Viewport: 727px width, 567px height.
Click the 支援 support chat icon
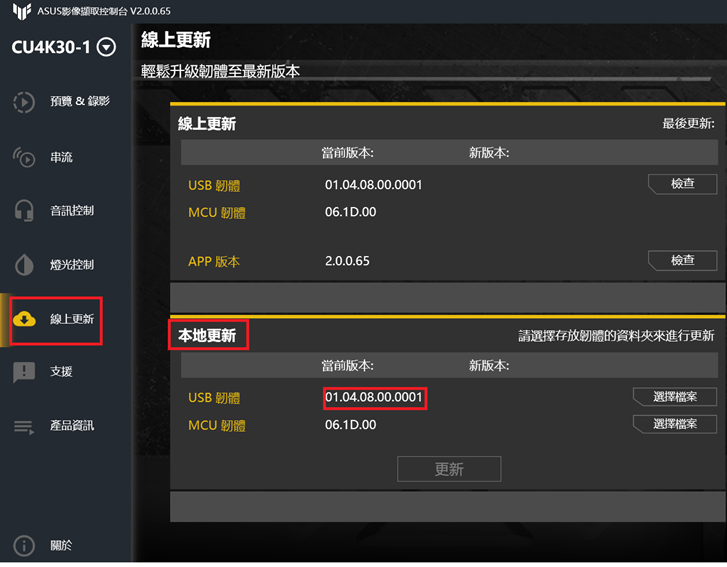coord(24,372)
